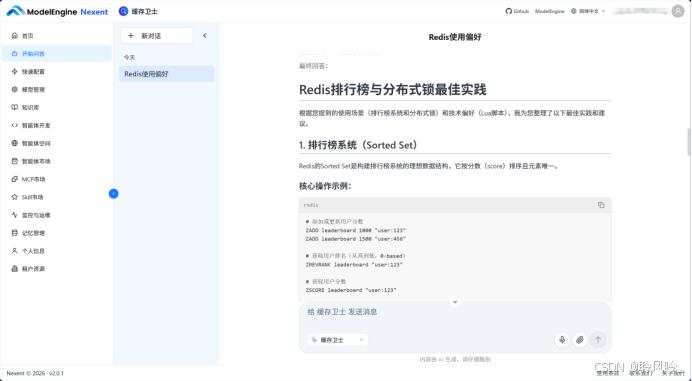Select 开始问答 in the sidebar
Viewport: 692px width, 381px height.
[x=56, y=54]
